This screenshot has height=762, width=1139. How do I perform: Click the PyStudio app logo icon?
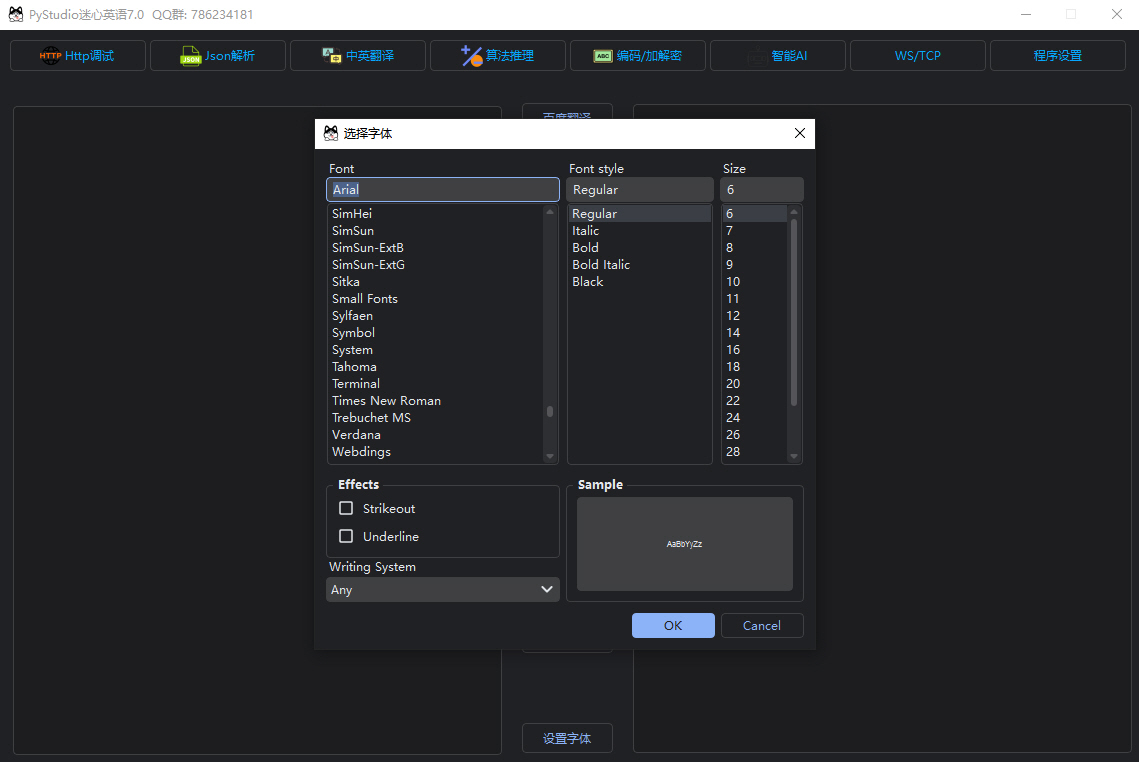16,14
